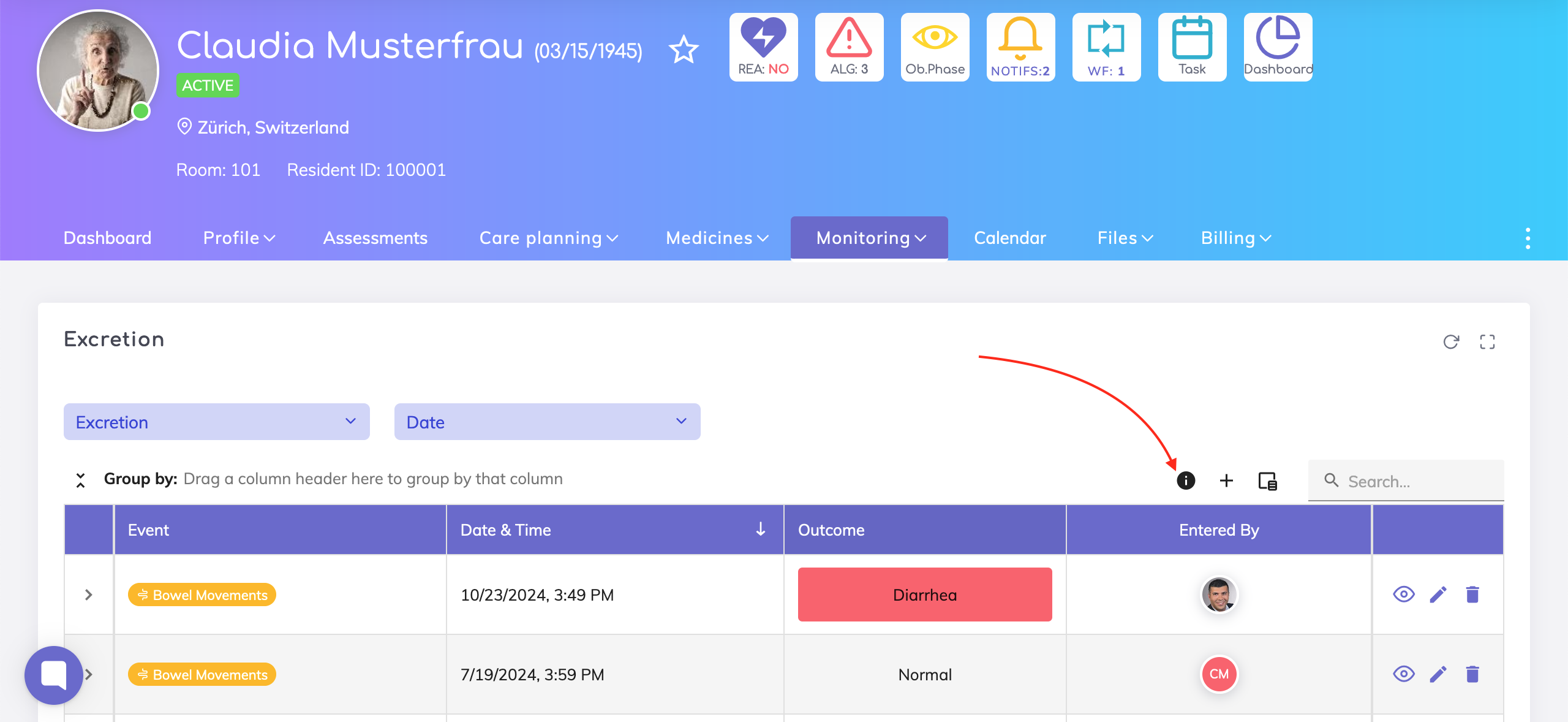
Task: Click the info icon above the table
Action: click(x=1186, y=481)
